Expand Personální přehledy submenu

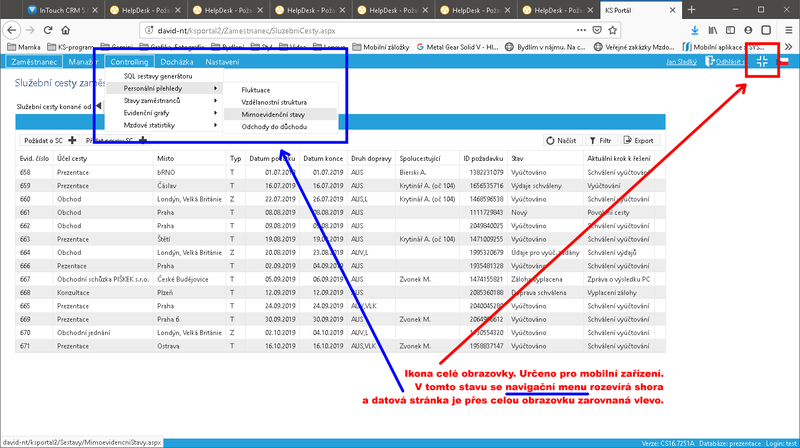coord(164,88)
